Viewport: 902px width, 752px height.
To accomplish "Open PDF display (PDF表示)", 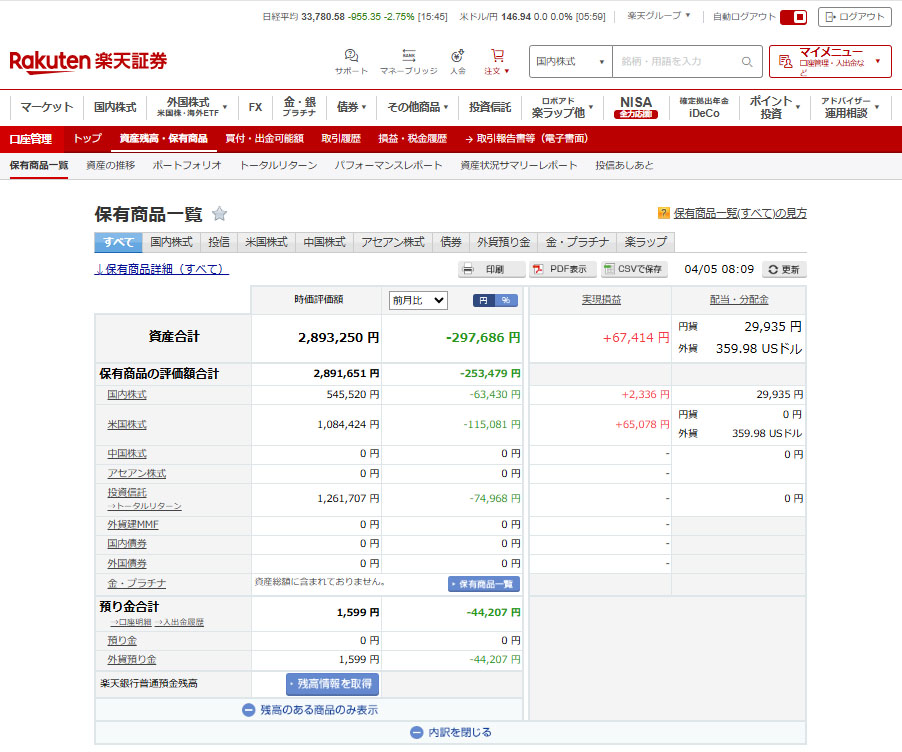I will (563, 269).
